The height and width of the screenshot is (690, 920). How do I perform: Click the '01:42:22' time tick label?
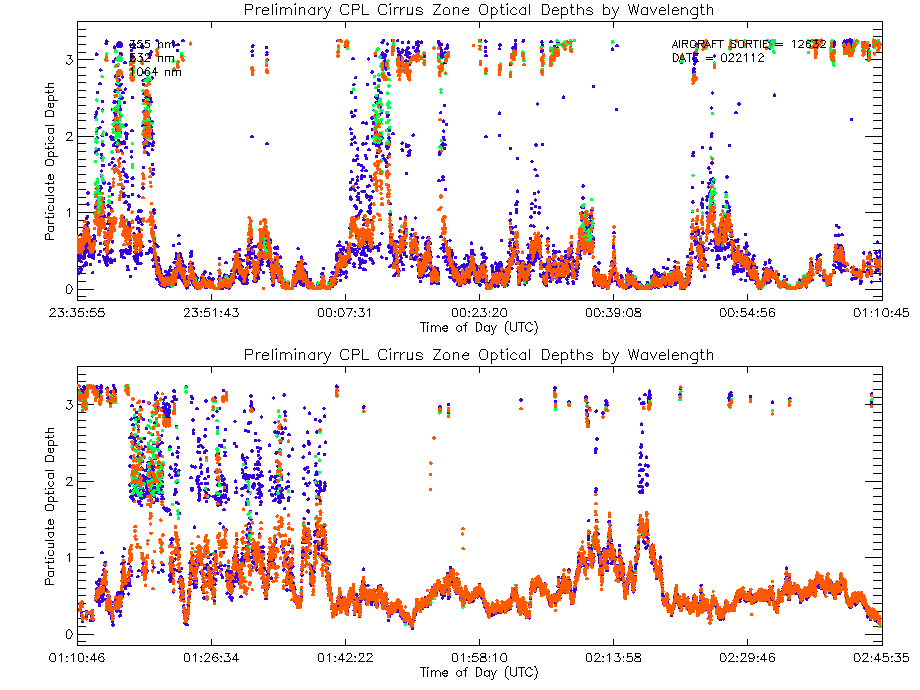[x=345, y=658]
